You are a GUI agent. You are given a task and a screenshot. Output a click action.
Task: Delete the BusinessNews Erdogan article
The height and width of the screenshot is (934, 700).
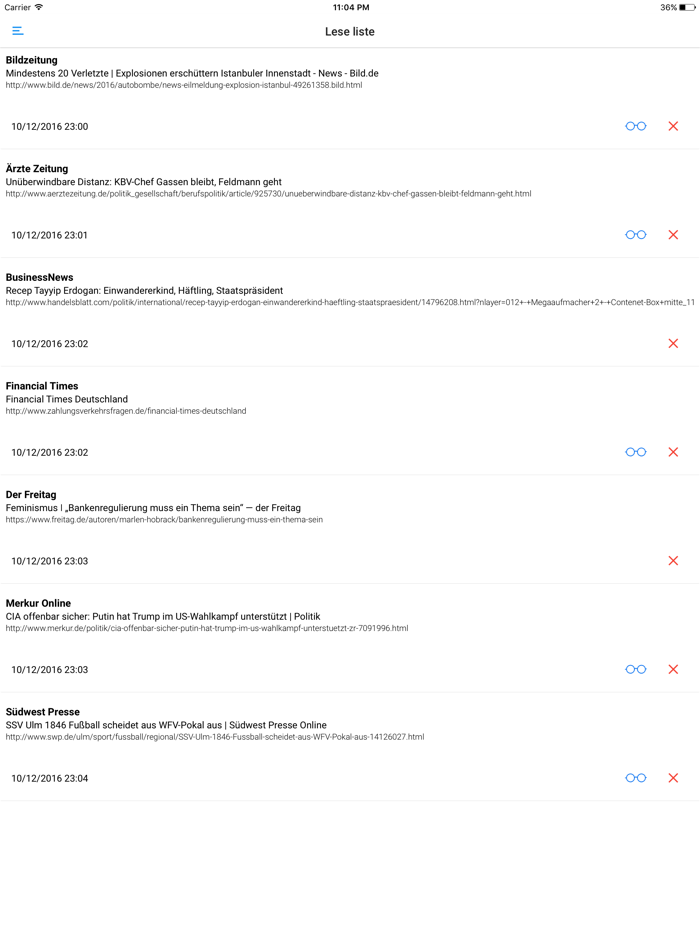(673, 343)
